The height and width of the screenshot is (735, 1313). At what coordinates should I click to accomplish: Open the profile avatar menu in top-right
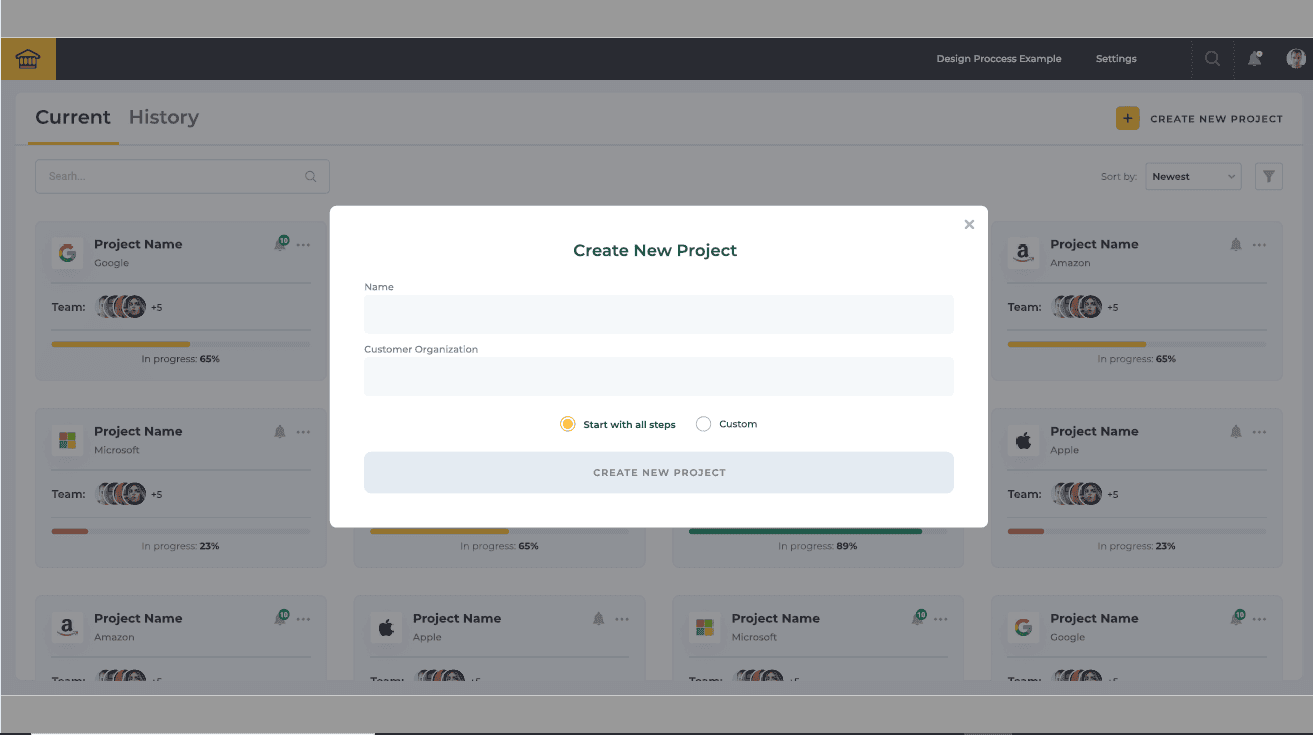(1295, 58)
